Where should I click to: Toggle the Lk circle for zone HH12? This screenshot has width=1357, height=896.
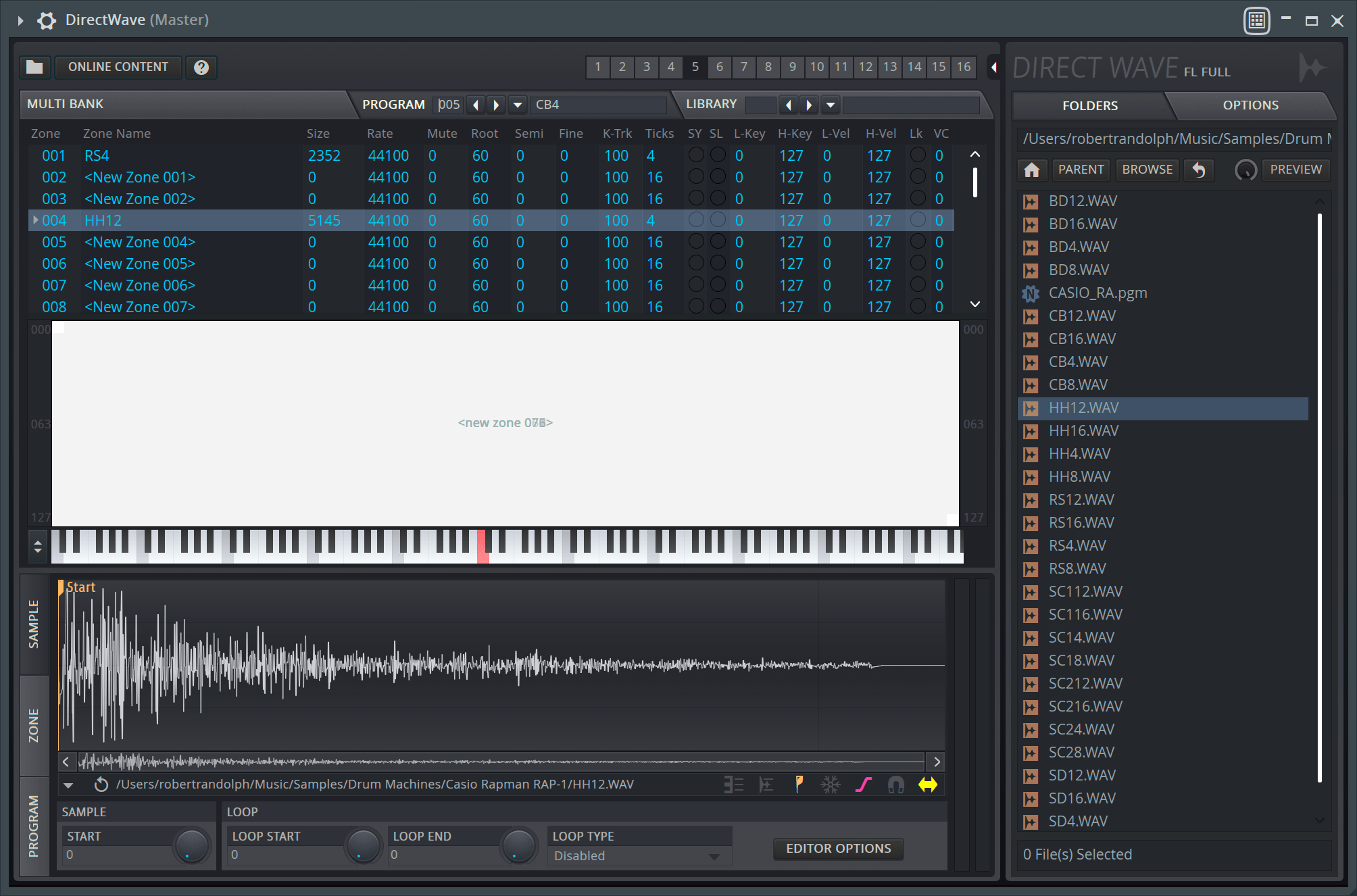(x=917, y=220)
